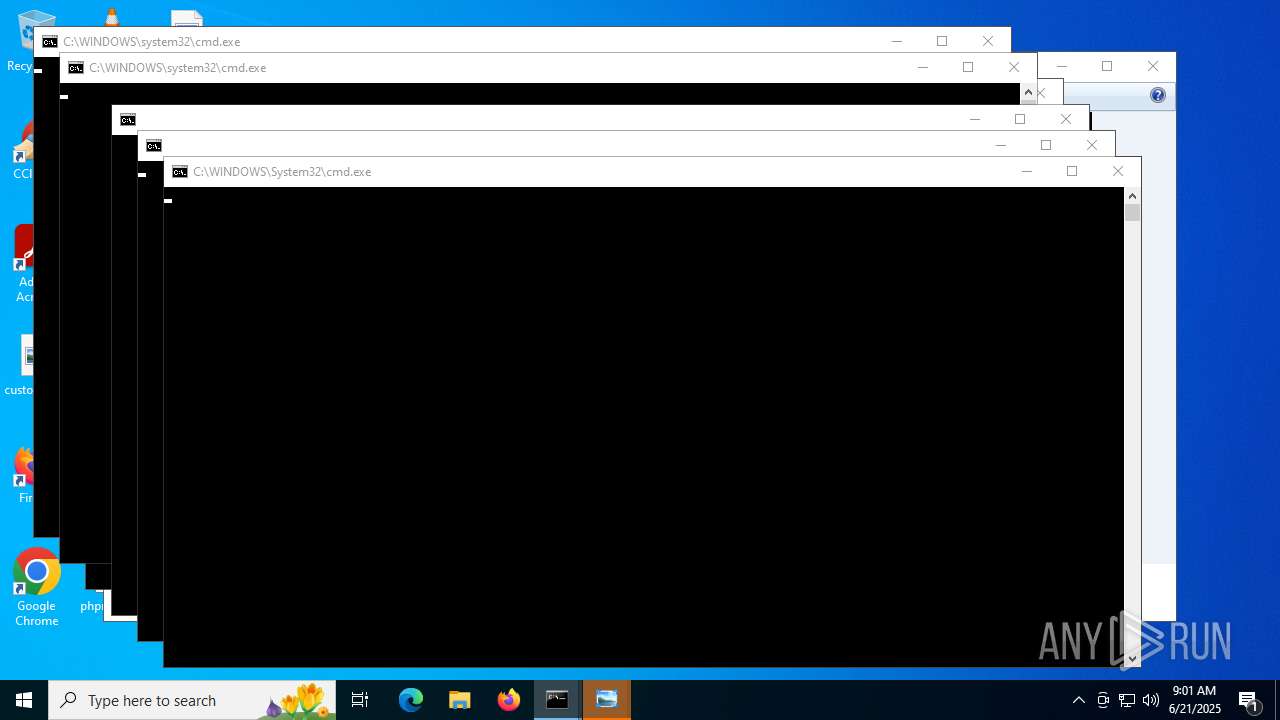
Task: Click the second cmd window scroll-up arrow
Action: 1028,93
